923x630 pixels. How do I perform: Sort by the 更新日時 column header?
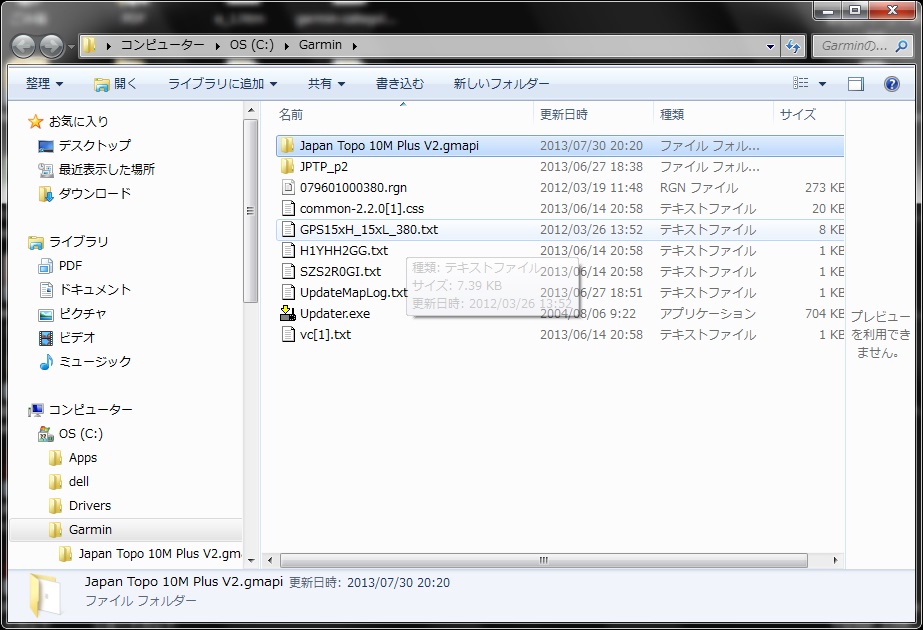(593, 114)
